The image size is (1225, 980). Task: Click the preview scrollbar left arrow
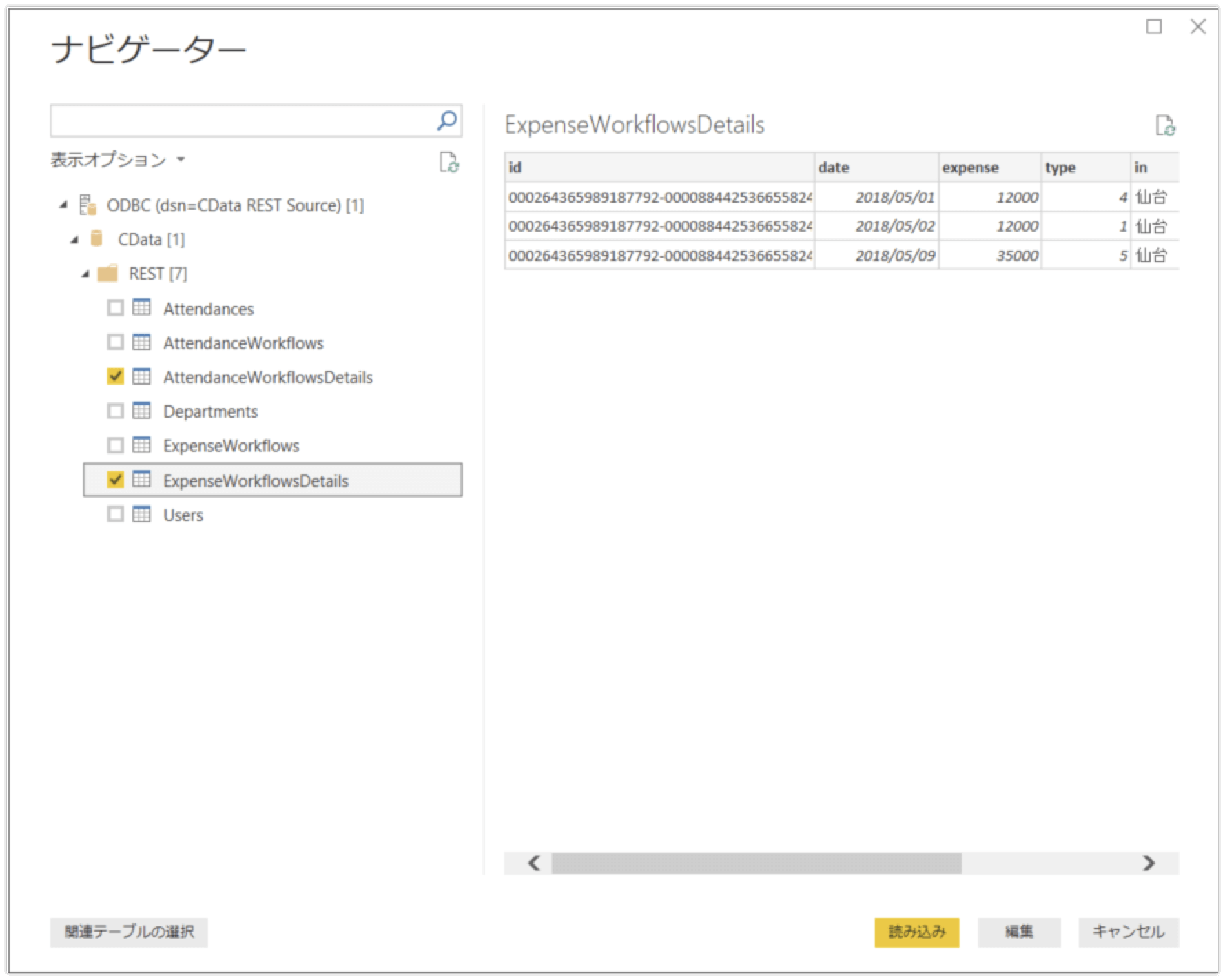click(534, 863)
